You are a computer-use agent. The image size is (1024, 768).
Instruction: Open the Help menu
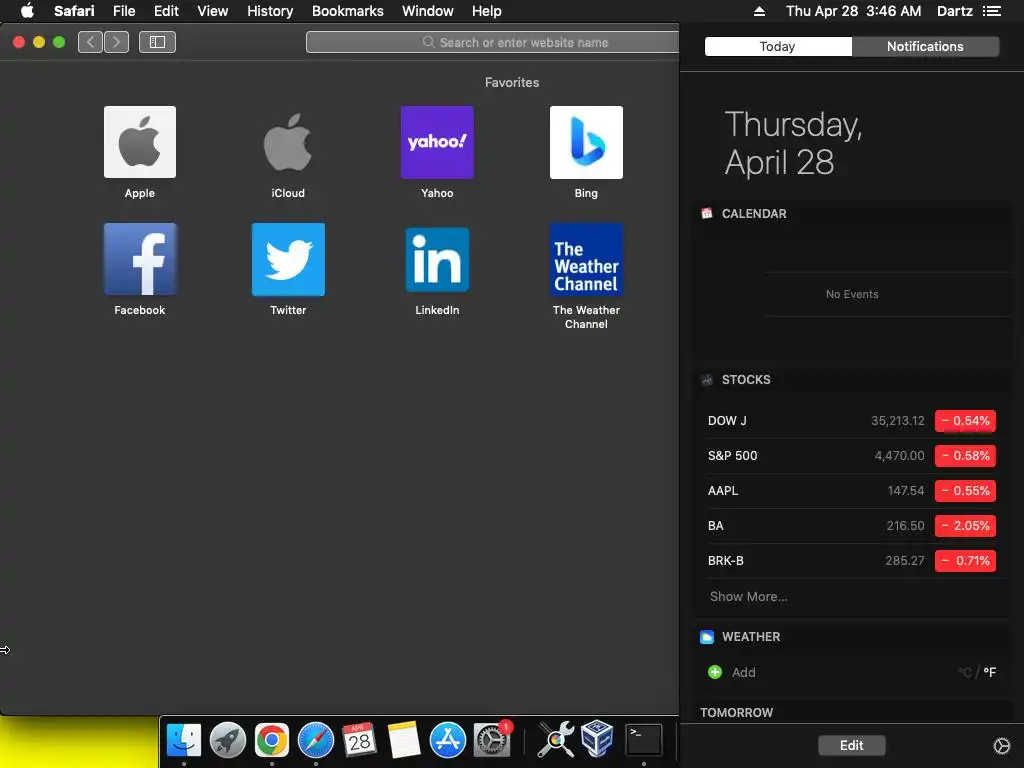[487, 11]
